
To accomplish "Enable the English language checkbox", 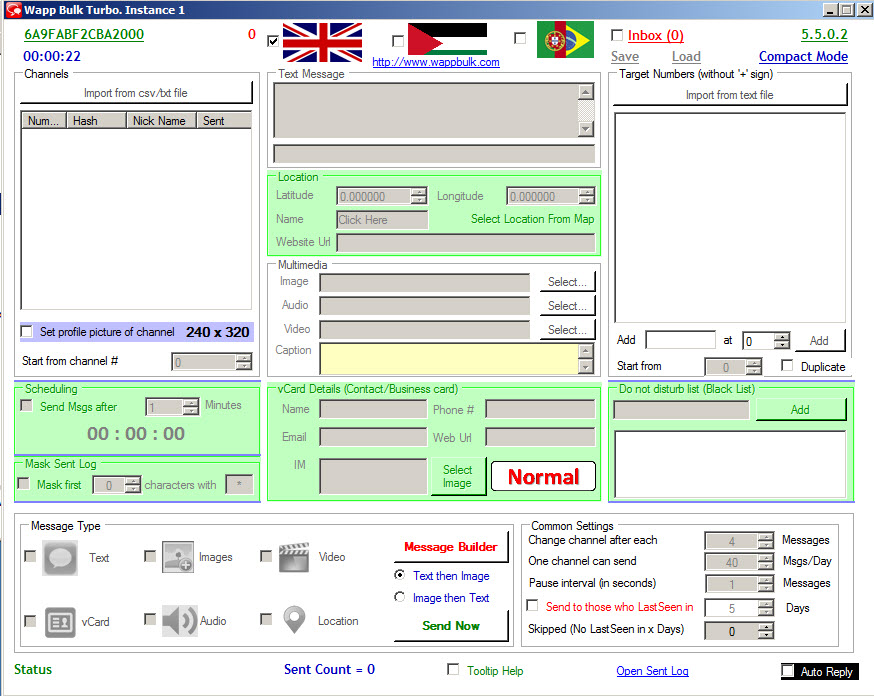I will pyautogui.click(x=273, y=41).
